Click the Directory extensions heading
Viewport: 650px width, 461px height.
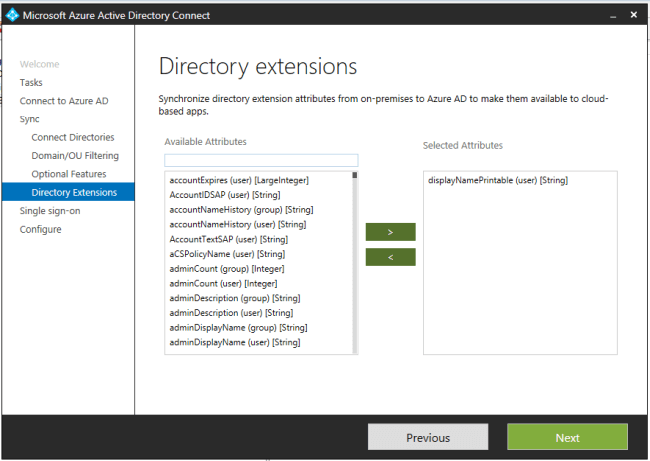pyautogui.click(x=258, y=66)
